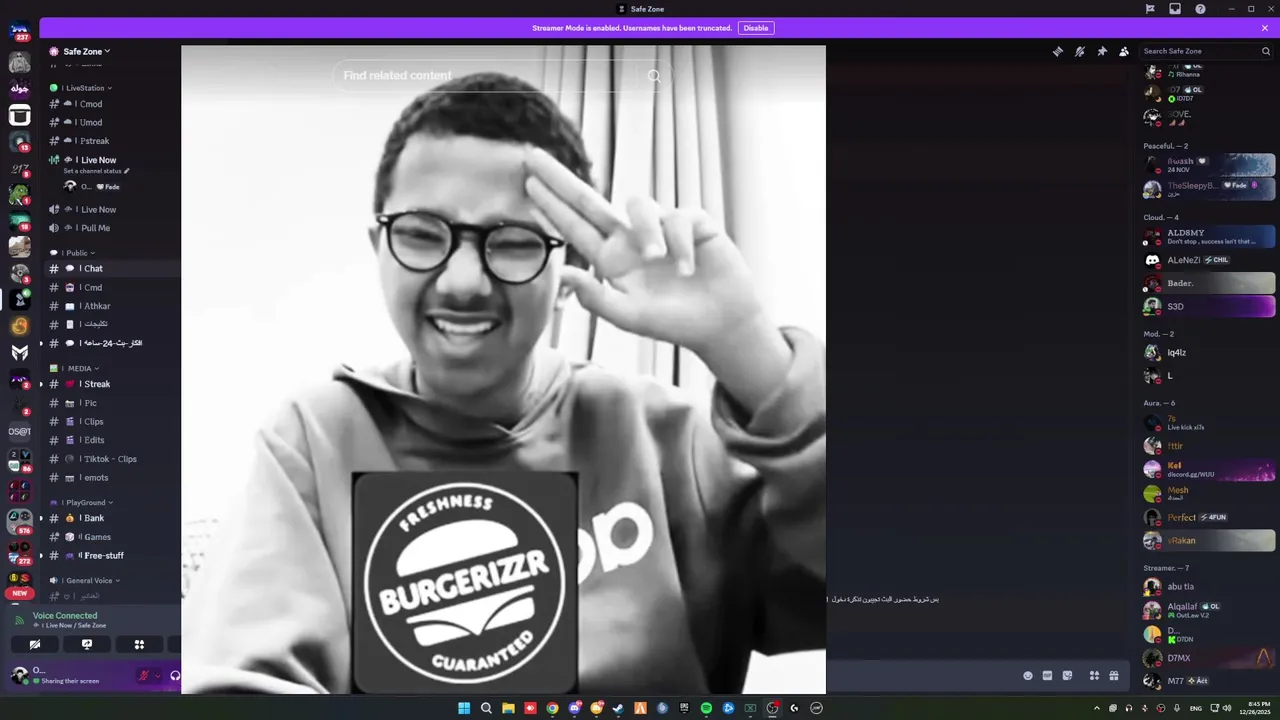Open the Tiktok - Clips channel

pyautogui.click(x=110, y=459)
